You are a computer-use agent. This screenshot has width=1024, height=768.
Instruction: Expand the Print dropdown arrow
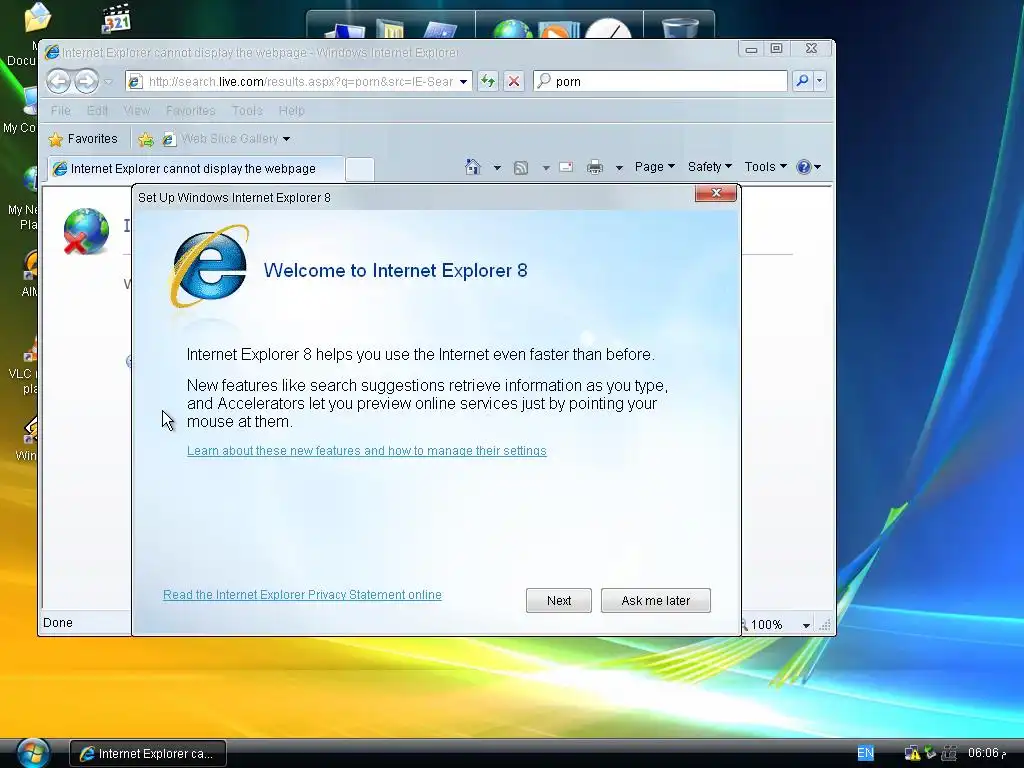pyautogui.click(x=619, y=168)
